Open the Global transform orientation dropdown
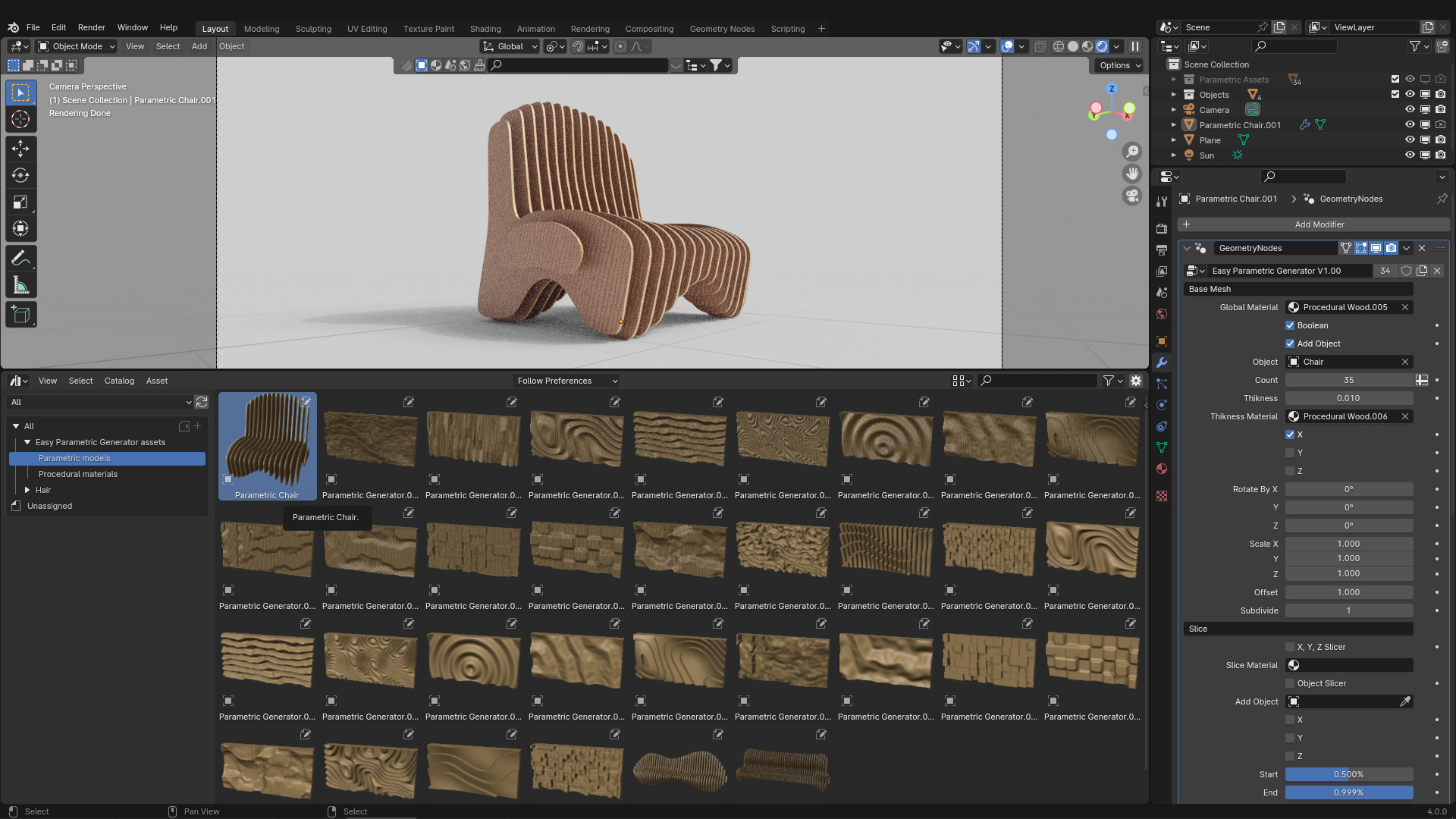The image size is (1456, 819). pyautogui.click(x=510, y=46)
